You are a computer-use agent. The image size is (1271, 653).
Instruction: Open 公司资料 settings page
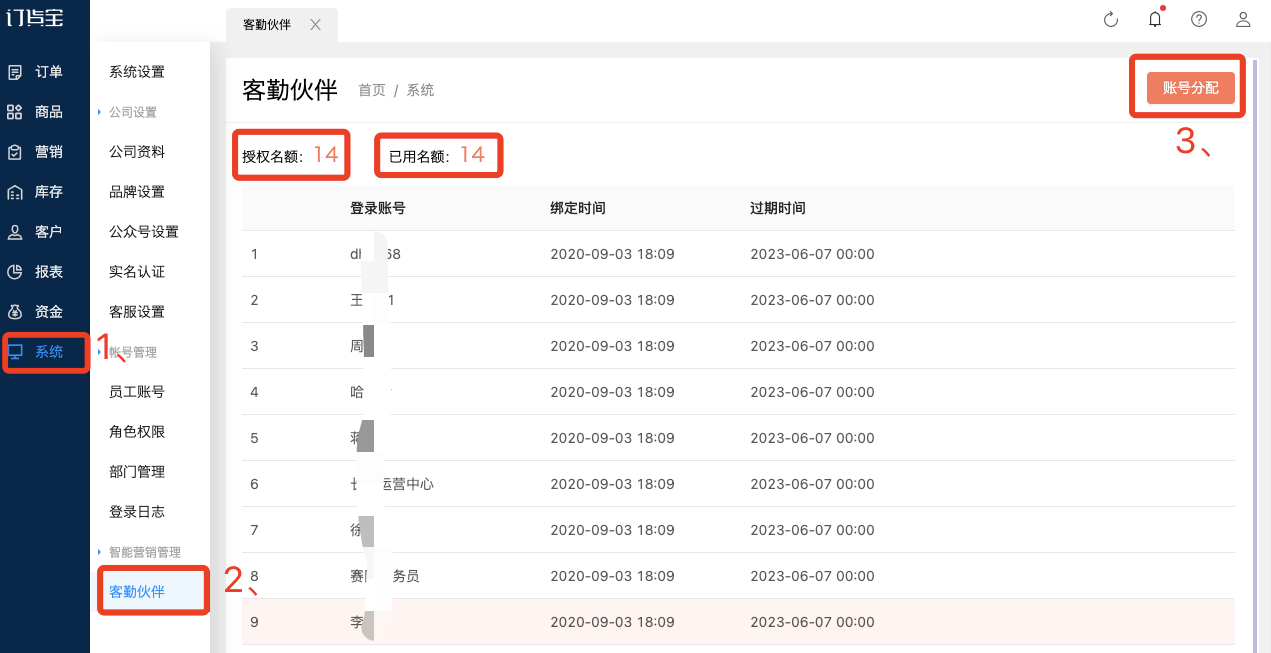point(137,152)
